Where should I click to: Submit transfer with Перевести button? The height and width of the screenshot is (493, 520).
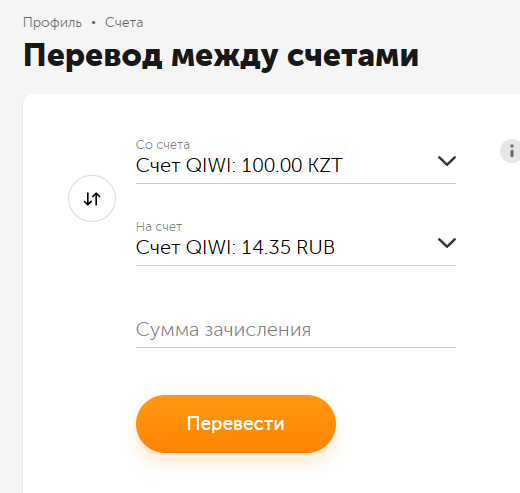click(236, 424)
